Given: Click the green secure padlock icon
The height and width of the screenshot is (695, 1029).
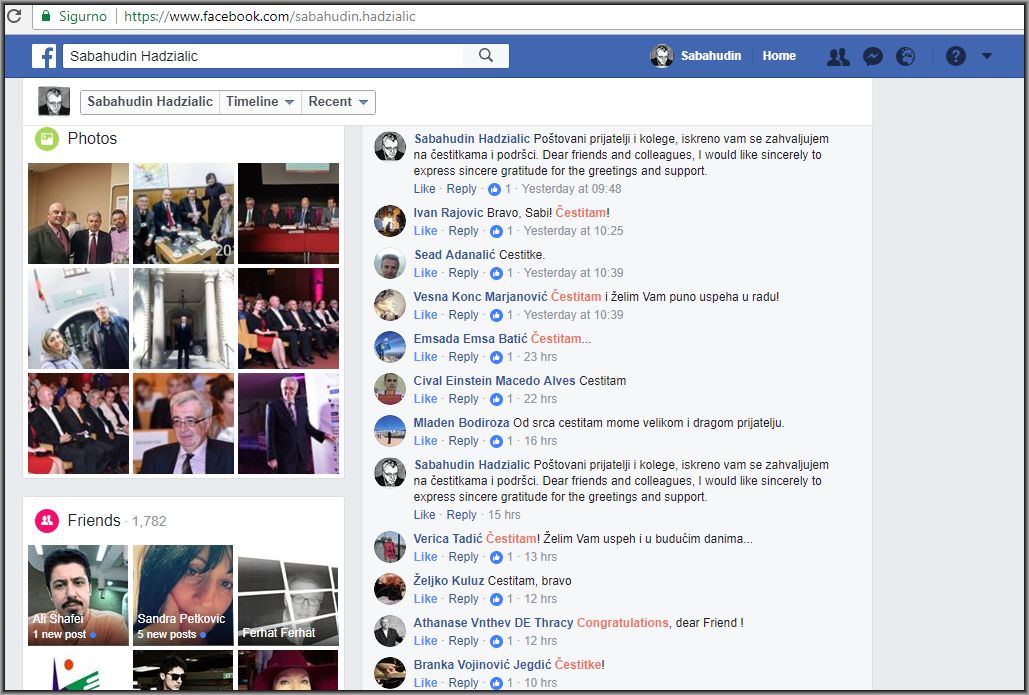Looking at the screenshot, I should pyautogui.click(x=45, y=16).
